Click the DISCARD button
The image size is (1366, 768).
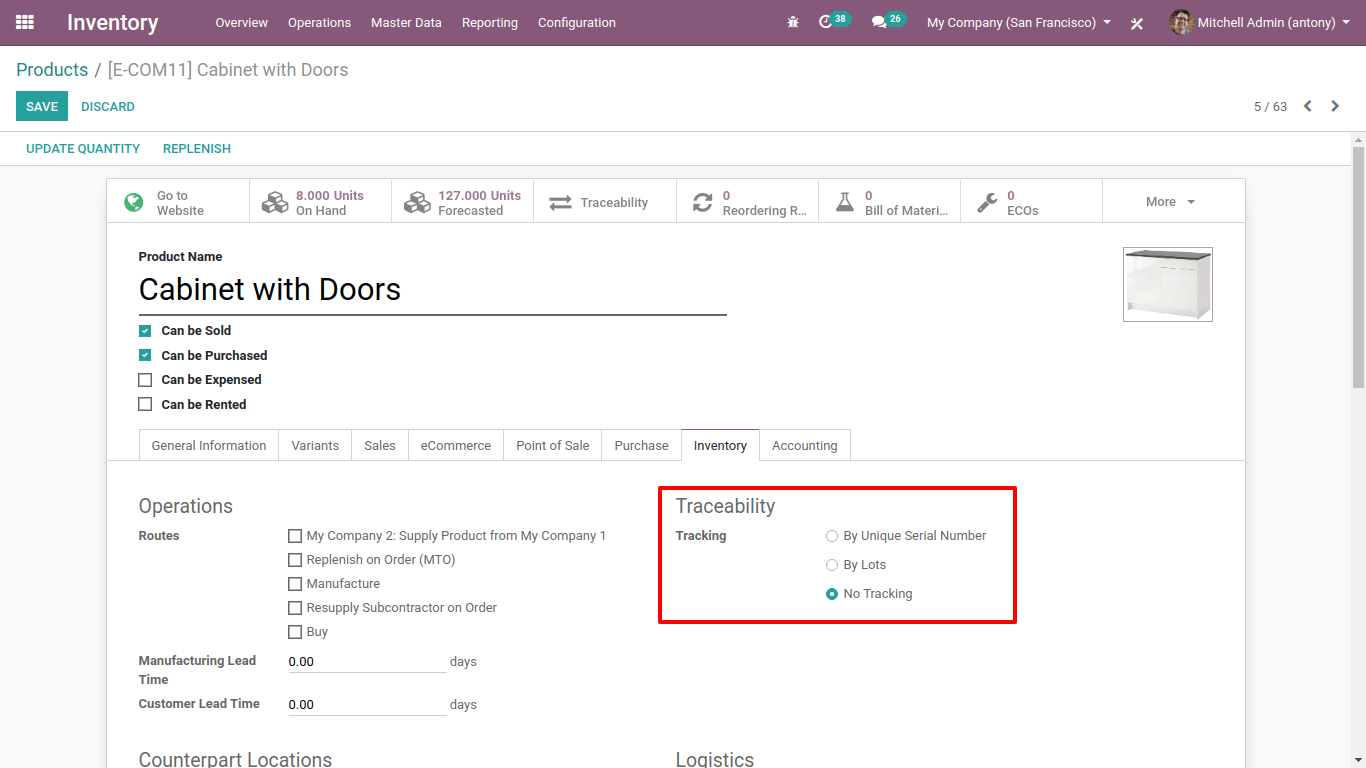tap(108, 107)
